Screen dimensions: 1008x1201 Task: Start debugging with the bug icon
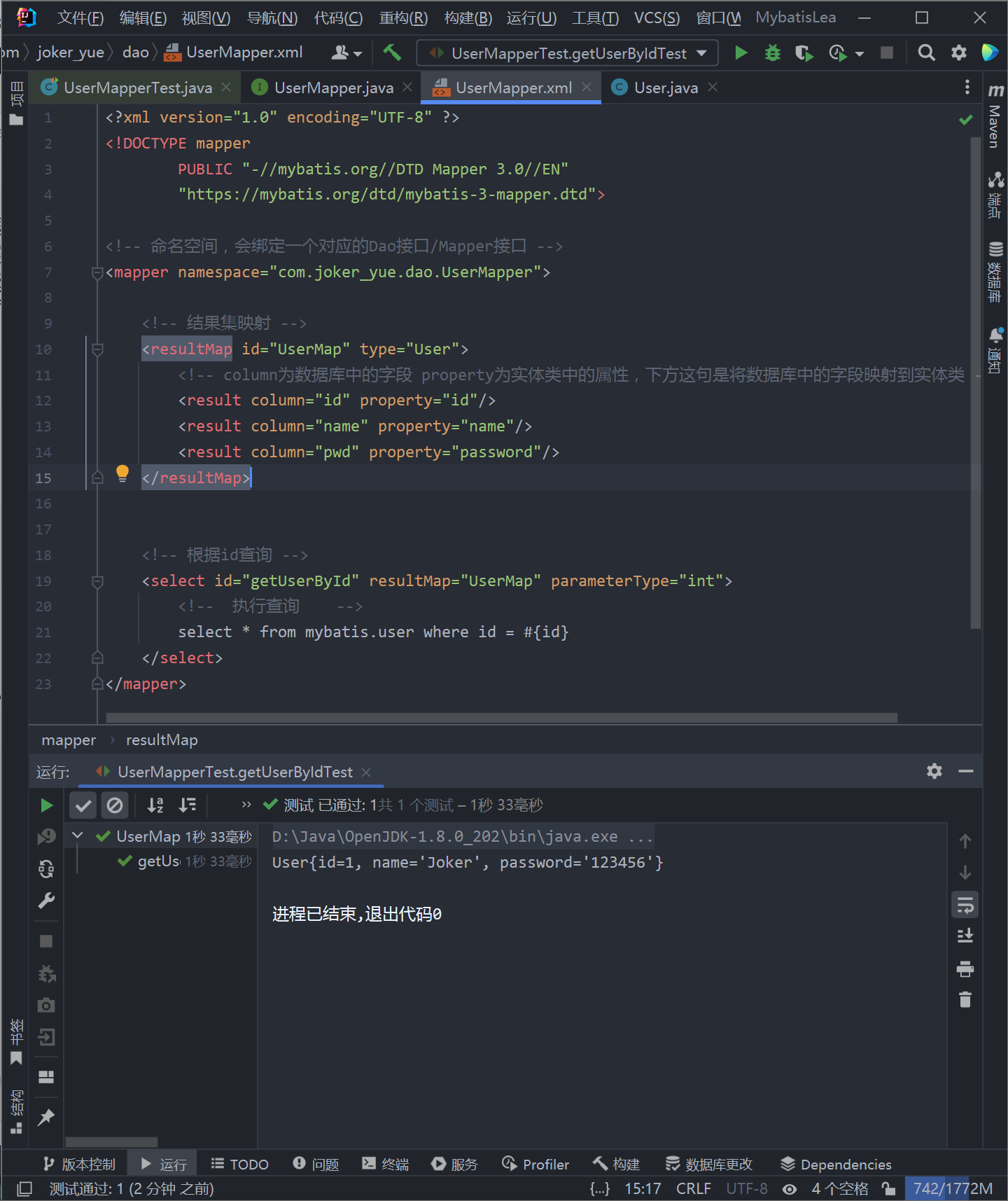[772, 53]
